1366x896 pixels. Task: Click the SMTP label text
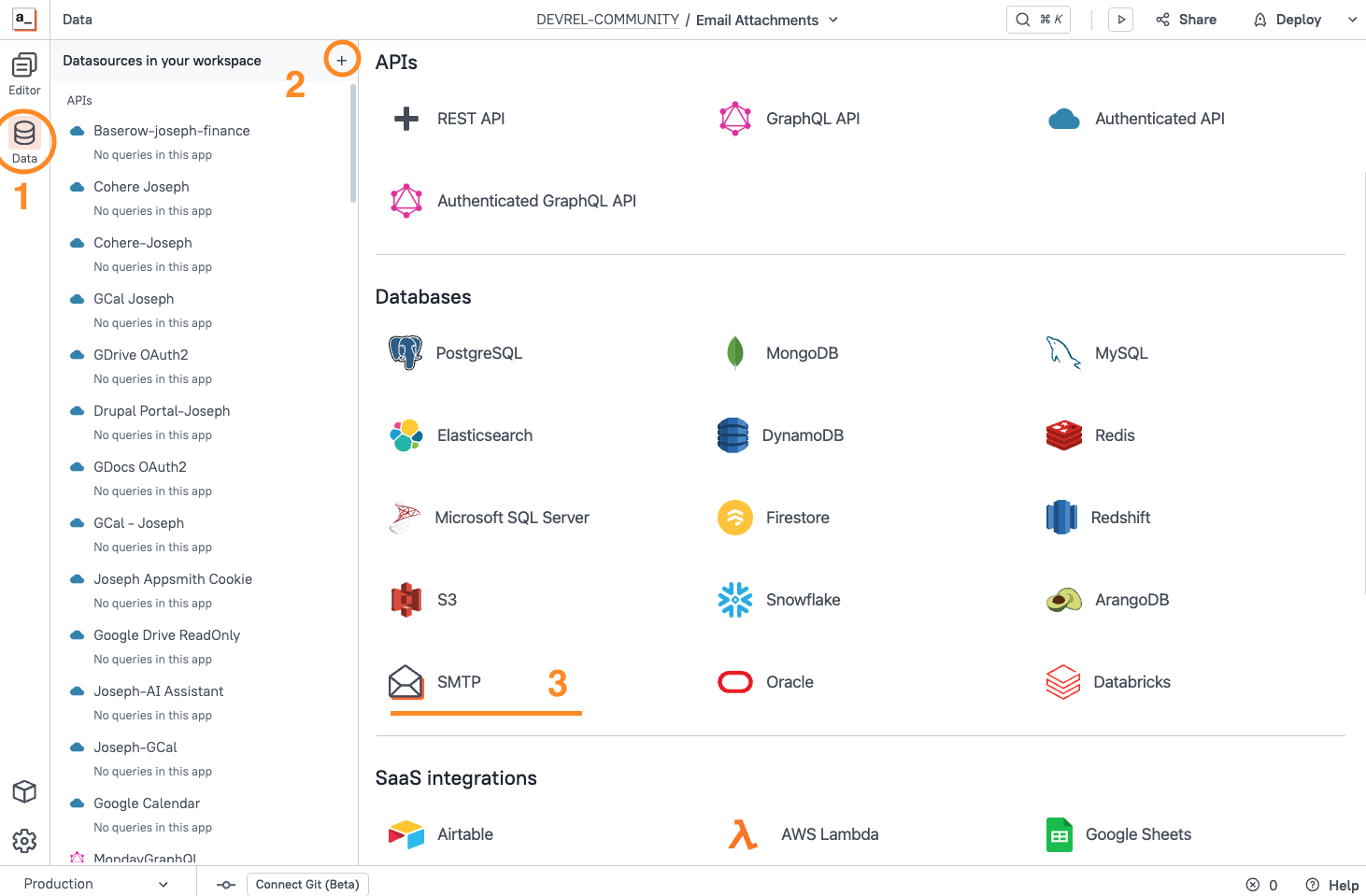pos(459,682)
